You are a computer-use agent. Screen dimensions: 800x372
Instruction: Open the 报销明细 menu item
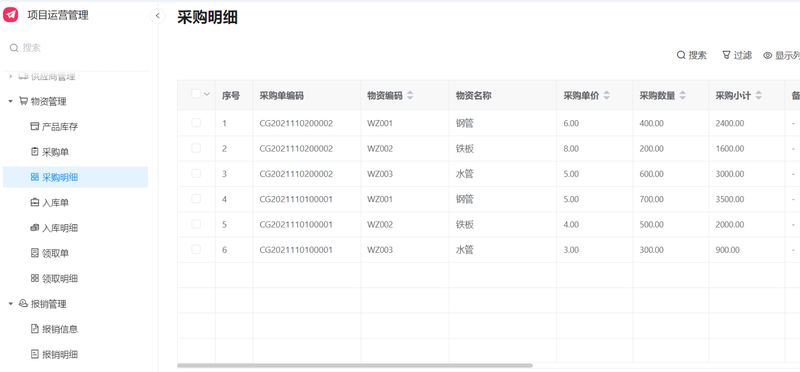pyautogui.click(x=54, y=355)
